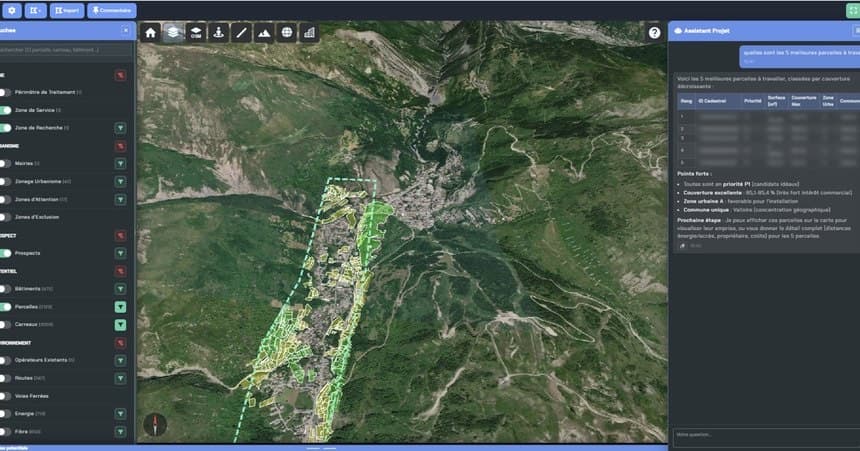Viewport: 860px width, 451px height.
Task: Open the help question mark icon
Action: click(654, 33)
